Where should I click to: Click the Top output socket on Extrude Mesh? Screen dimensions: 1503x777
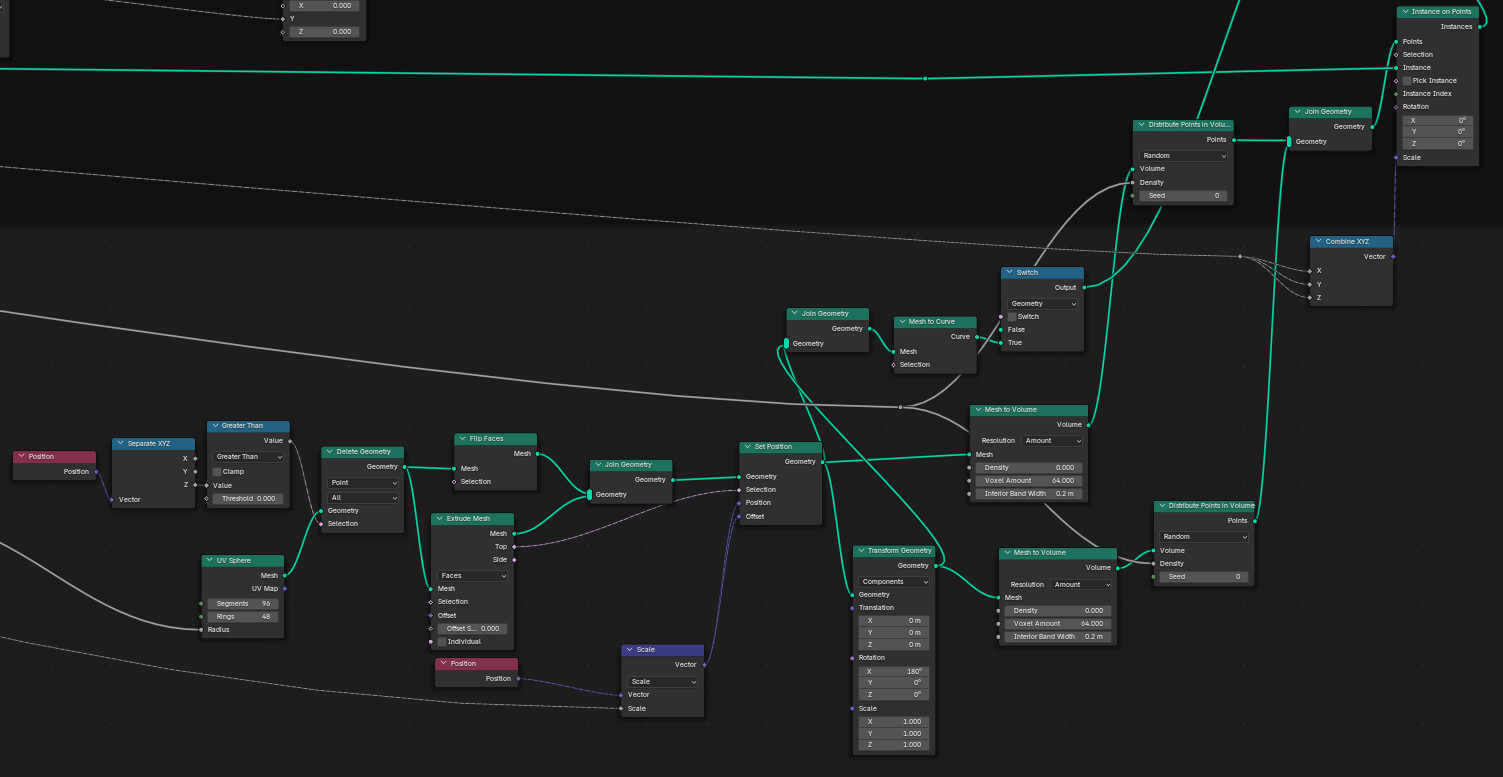514,547
